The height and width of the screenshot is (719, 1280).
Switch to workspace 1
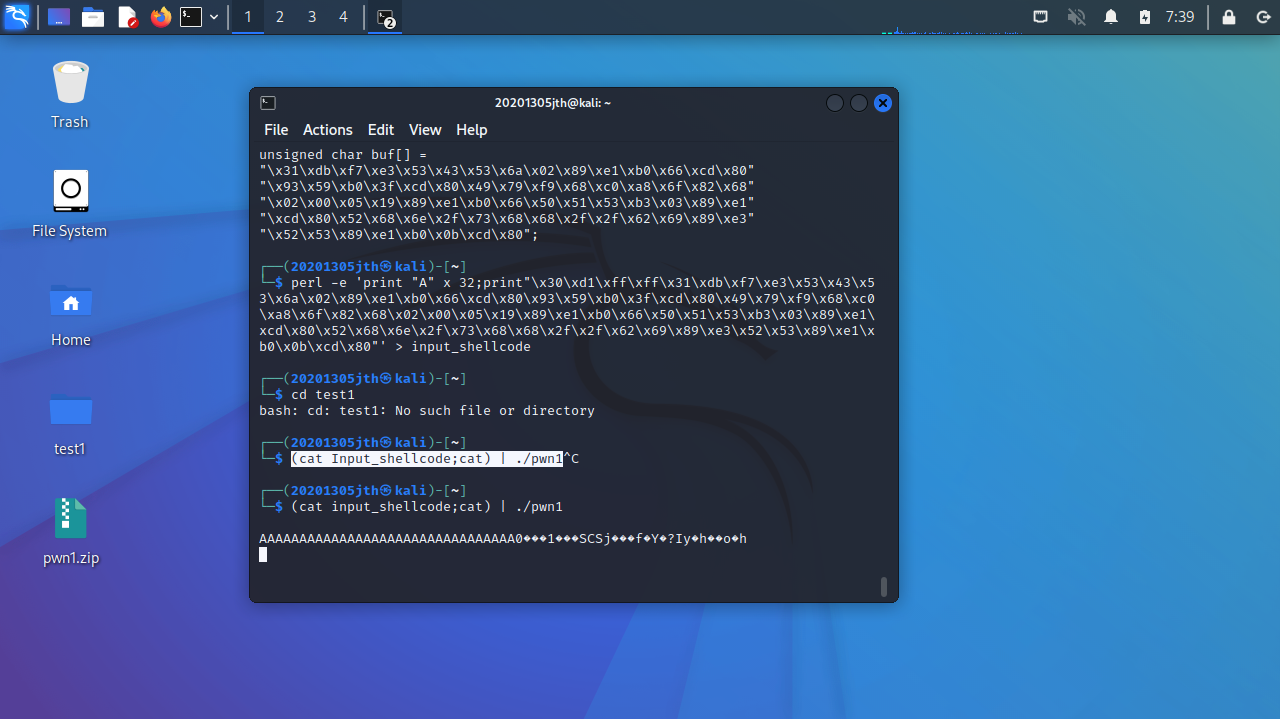tap(247, 17)
